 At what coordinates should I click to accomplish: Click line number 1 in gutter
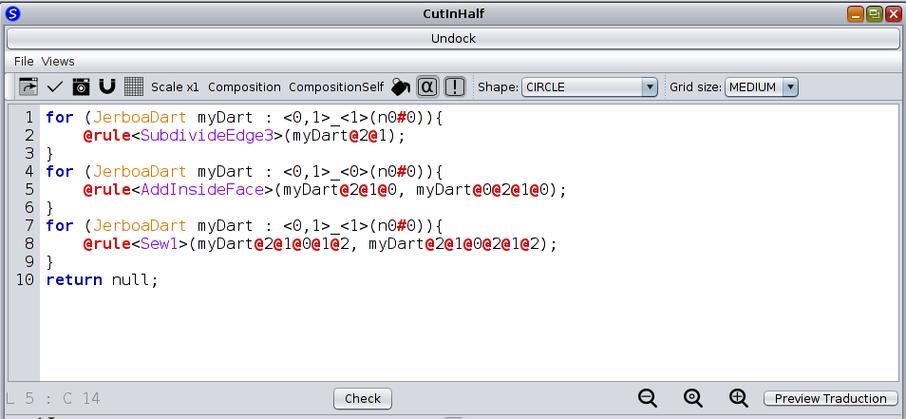point(28,118)
